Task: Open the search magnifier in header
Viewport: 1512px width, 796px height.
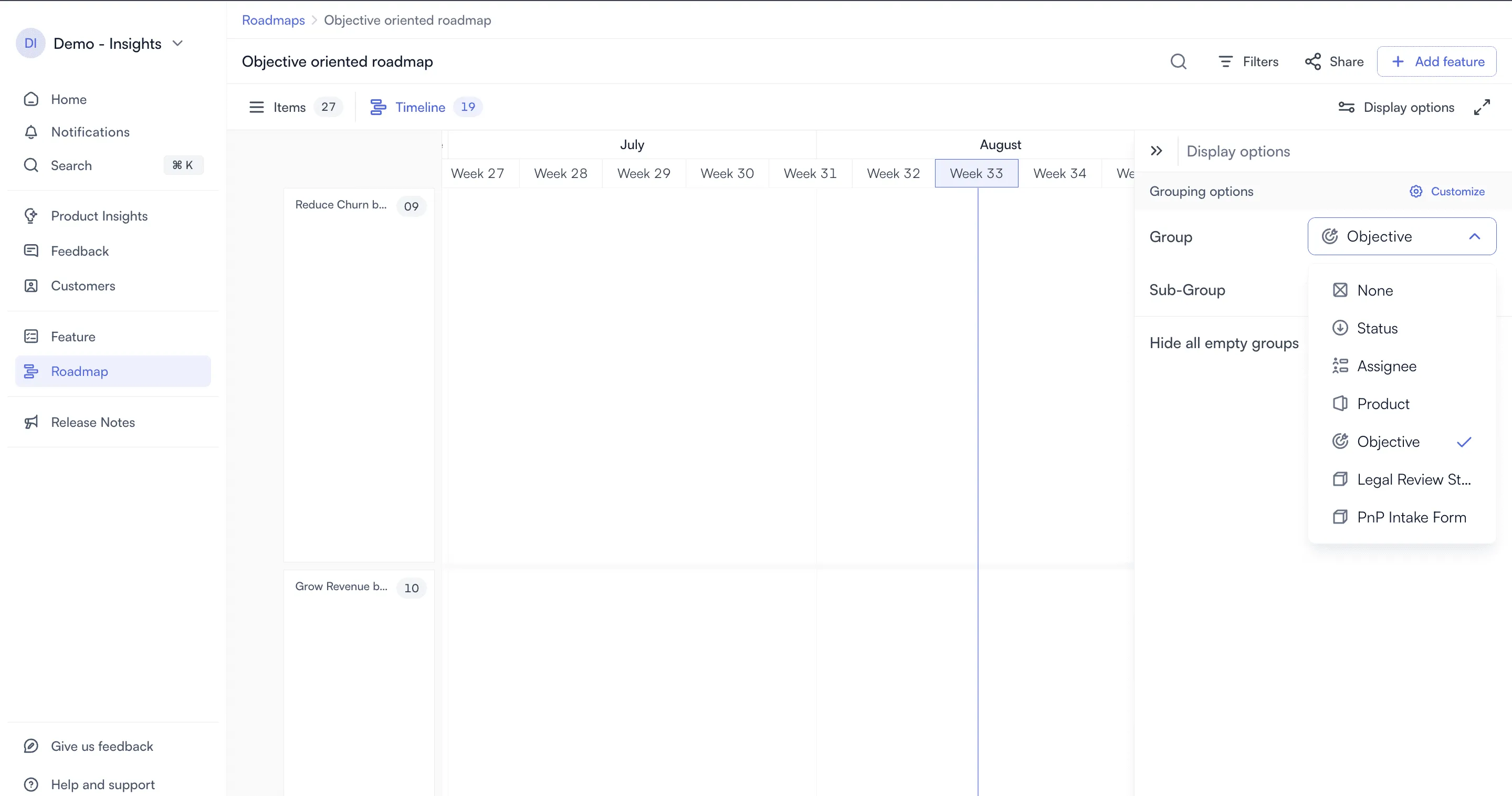Action: (1178, 61)
